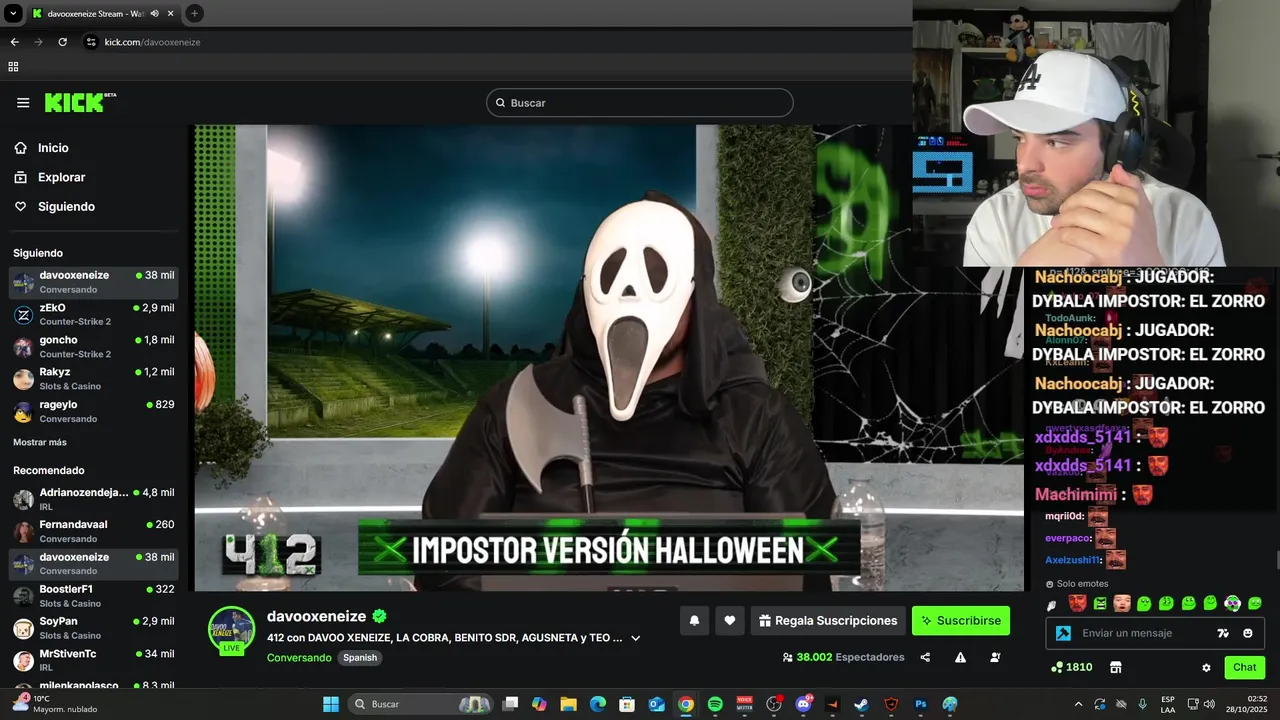Viewport: 1280px width, 720px height.
Task: Open Steam from the taskbar
Action: coord(861,704)
